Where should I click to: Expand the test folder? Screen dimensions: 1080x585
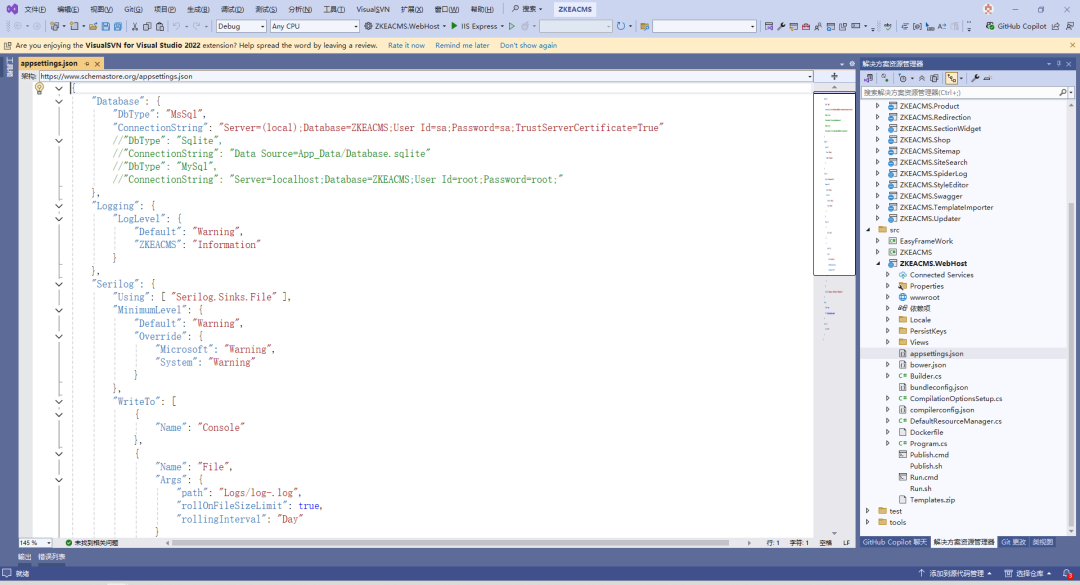pyautogui.click(x=868, y=511)
